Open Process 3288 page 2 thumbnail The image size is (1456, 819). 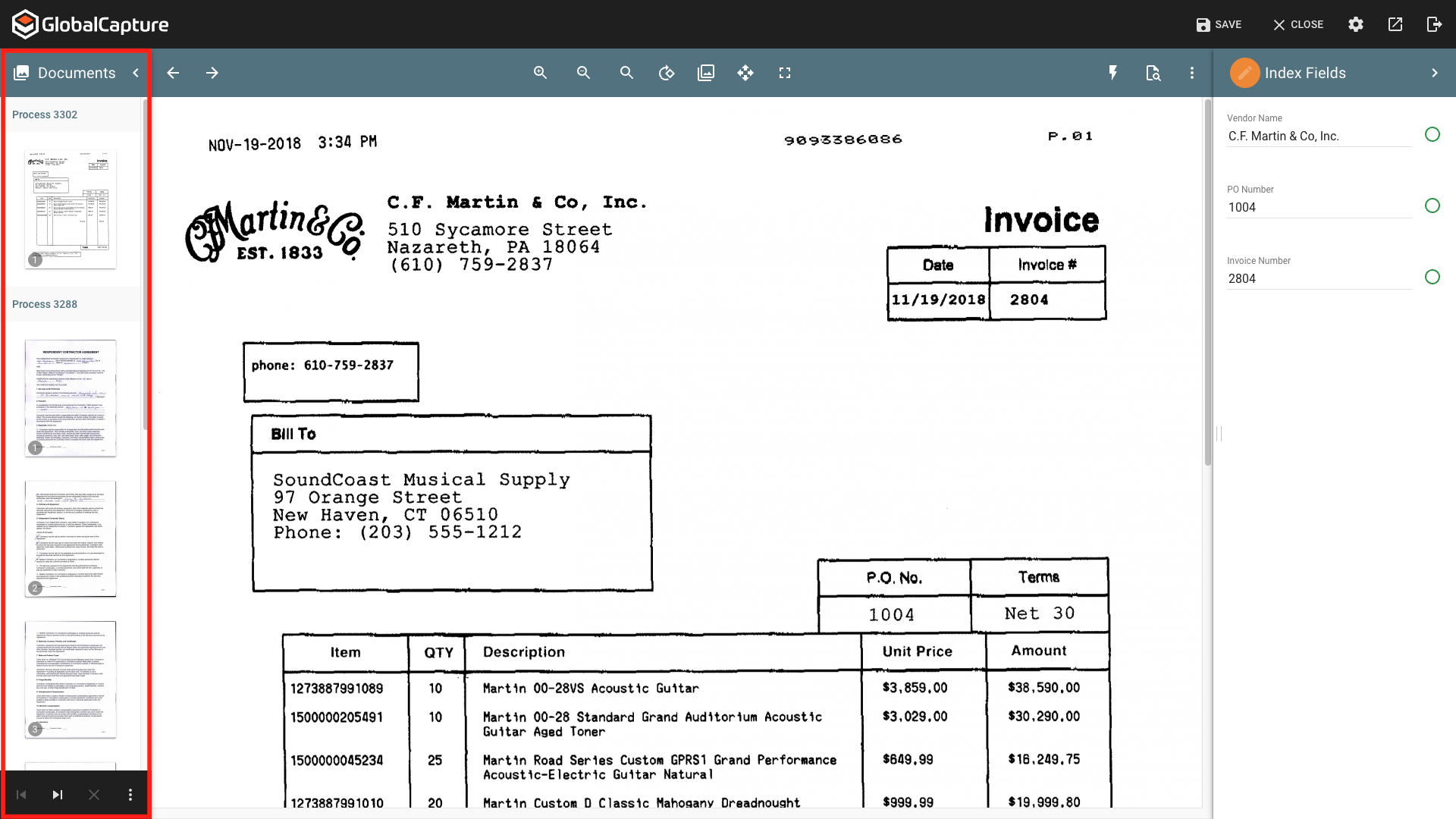coord(71,538)
